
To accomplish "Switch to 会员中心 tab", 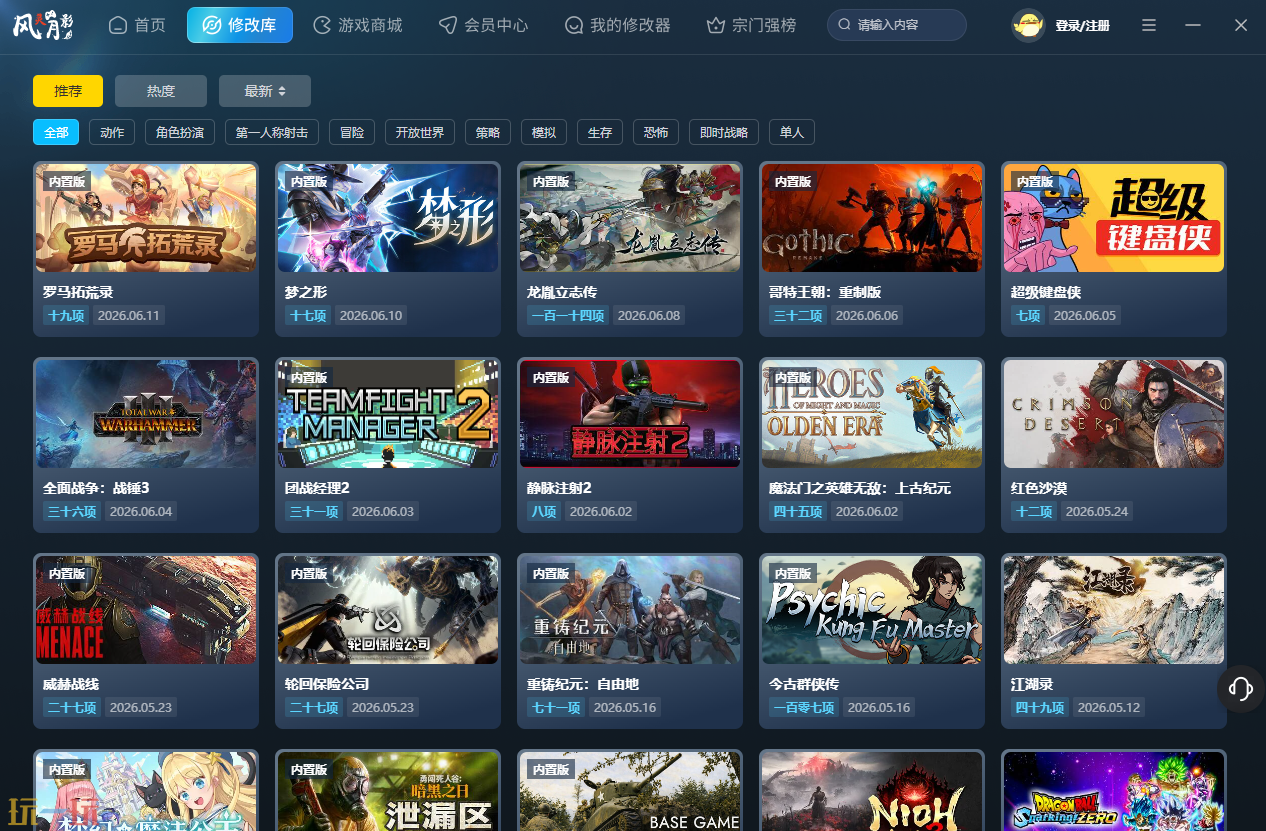I will pos(483,25).
